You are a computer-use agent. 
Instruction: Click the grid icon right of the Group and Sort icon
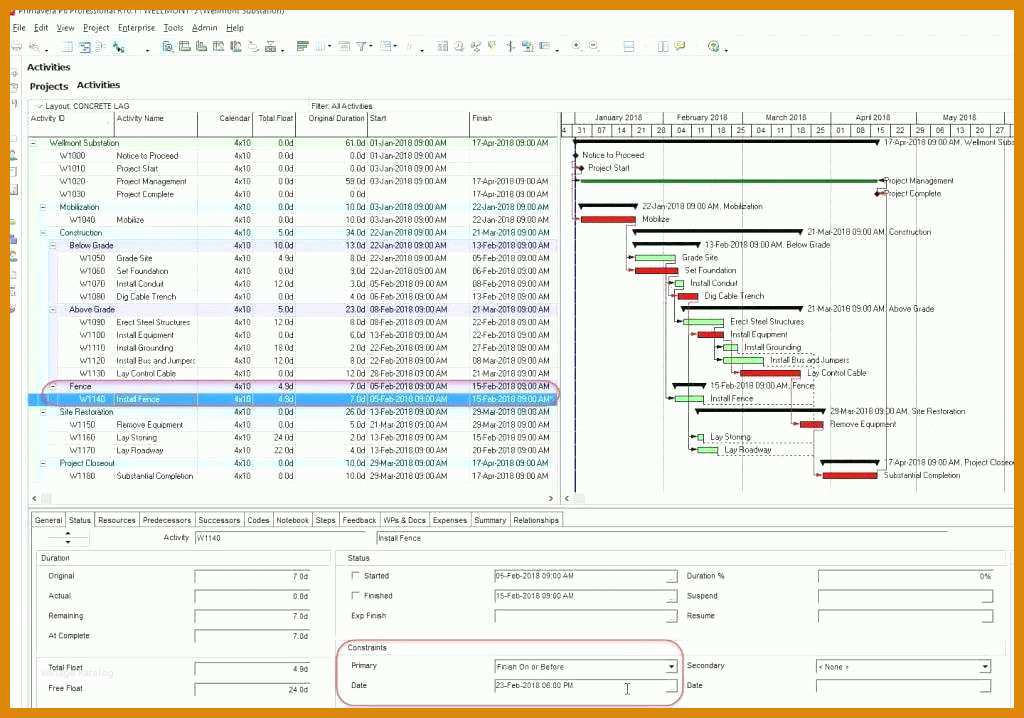(442, 46)
